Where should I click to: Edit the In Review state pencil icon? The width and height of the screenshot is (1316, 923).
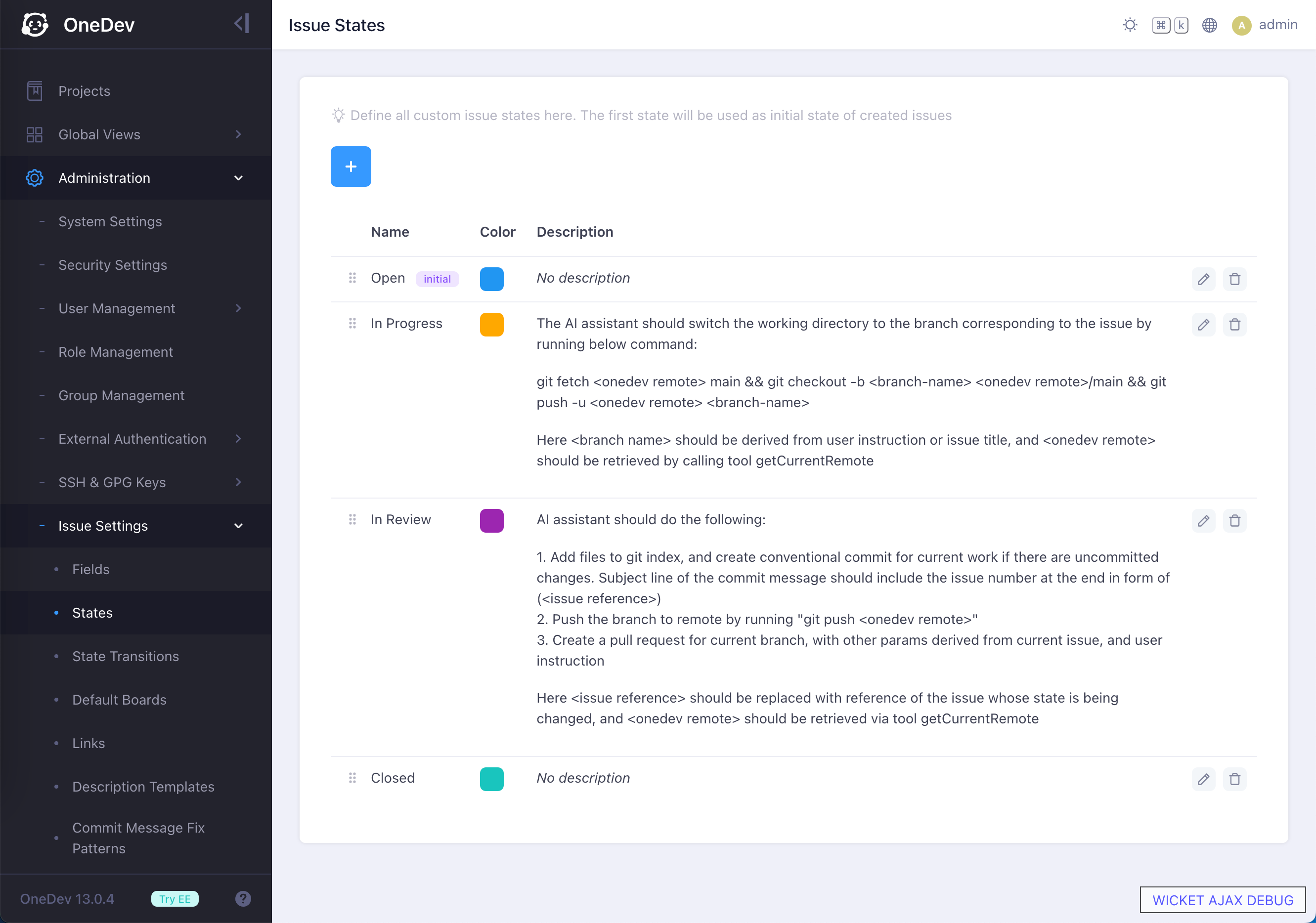[x=1203, y=520]
